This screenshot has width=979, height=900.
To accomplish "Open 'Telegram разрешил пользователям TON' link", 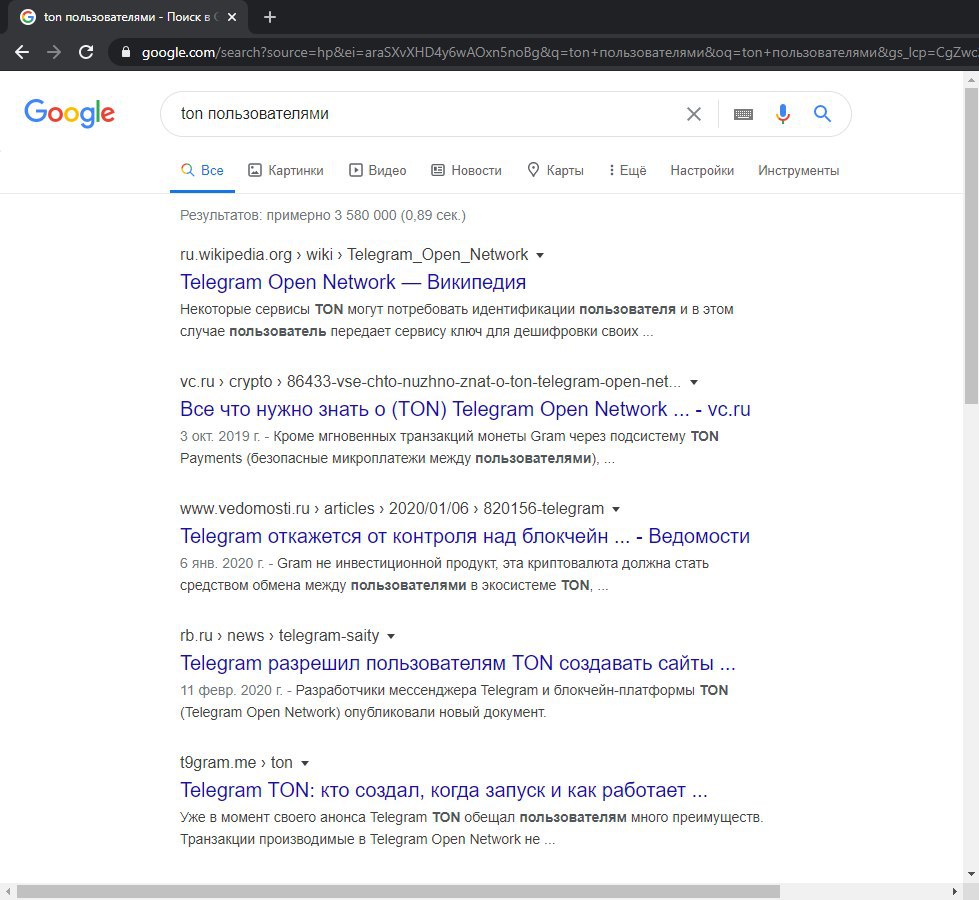I will point(458,663).
